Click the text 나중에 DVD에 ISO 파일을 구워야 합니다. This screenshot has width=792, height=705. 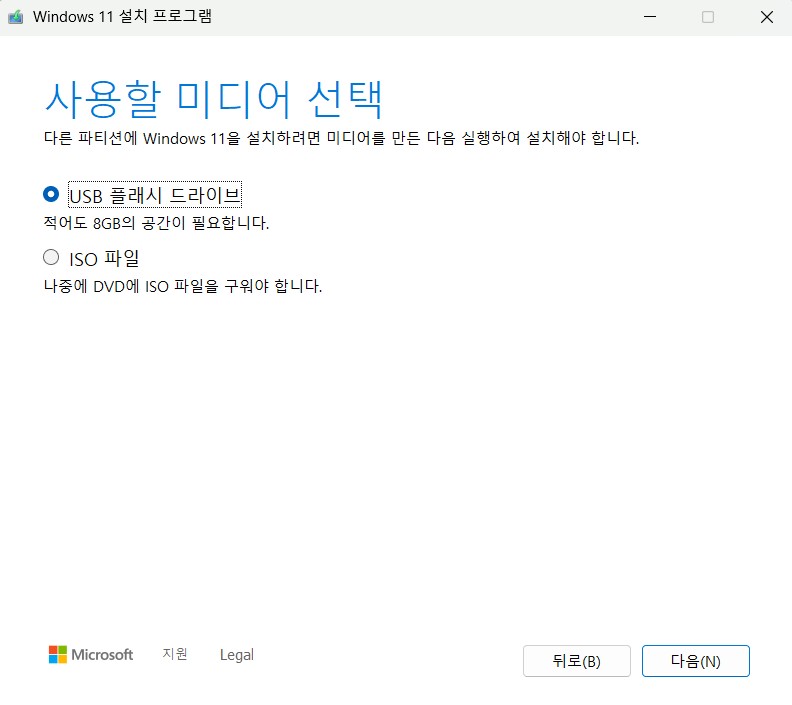(182, 286)
